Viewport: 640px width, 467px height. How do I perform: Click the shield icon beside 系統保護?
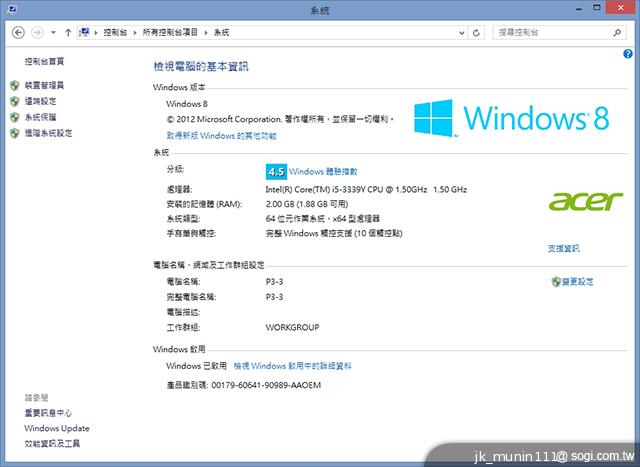(x=15, y=117)
